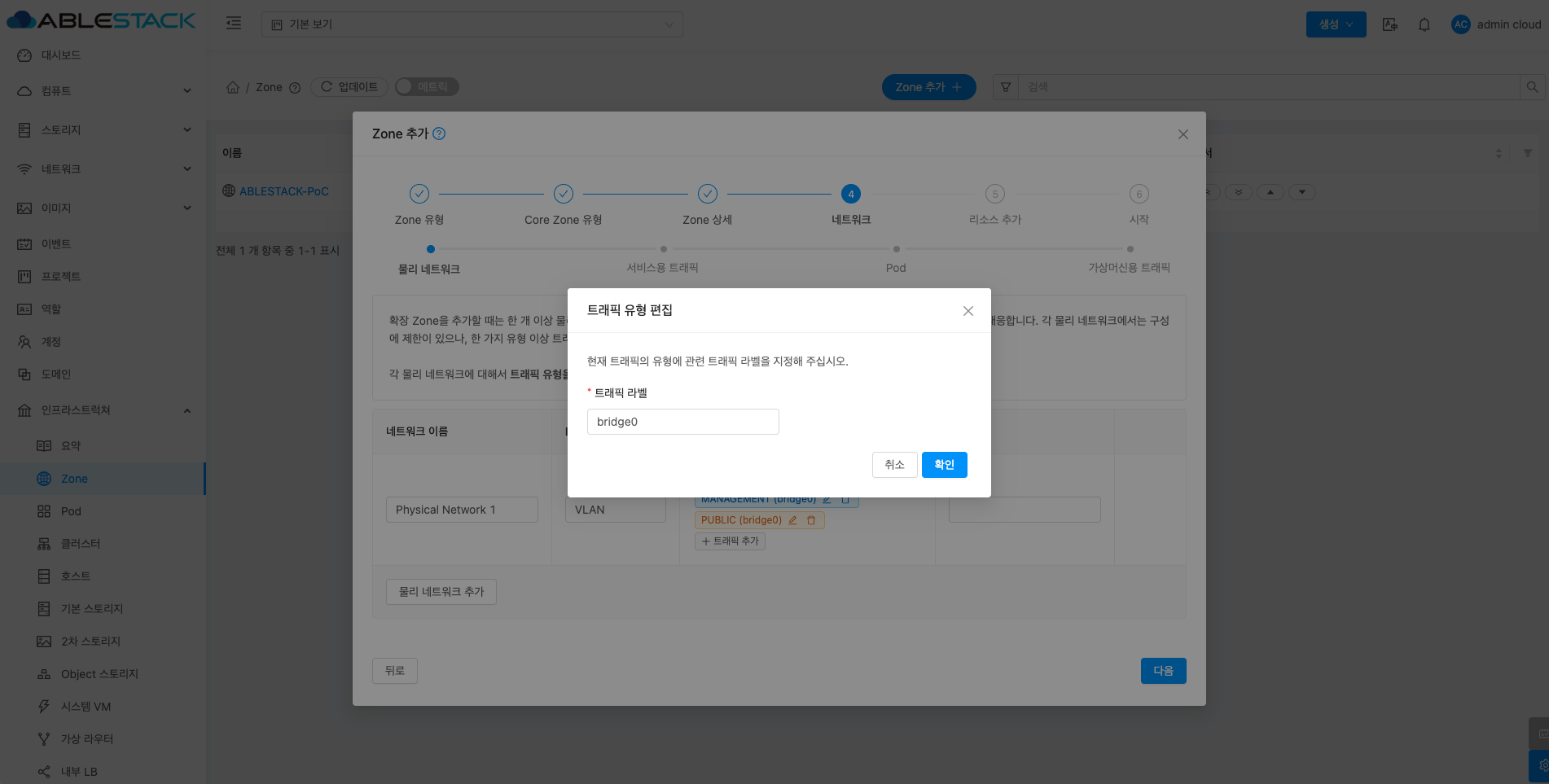Click the 대시보드 dashboard icon

tap(24, 55)
